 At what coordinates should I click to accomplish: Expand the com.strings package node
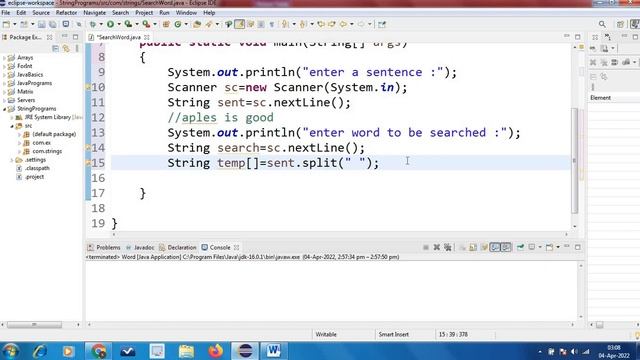(19, 151)
